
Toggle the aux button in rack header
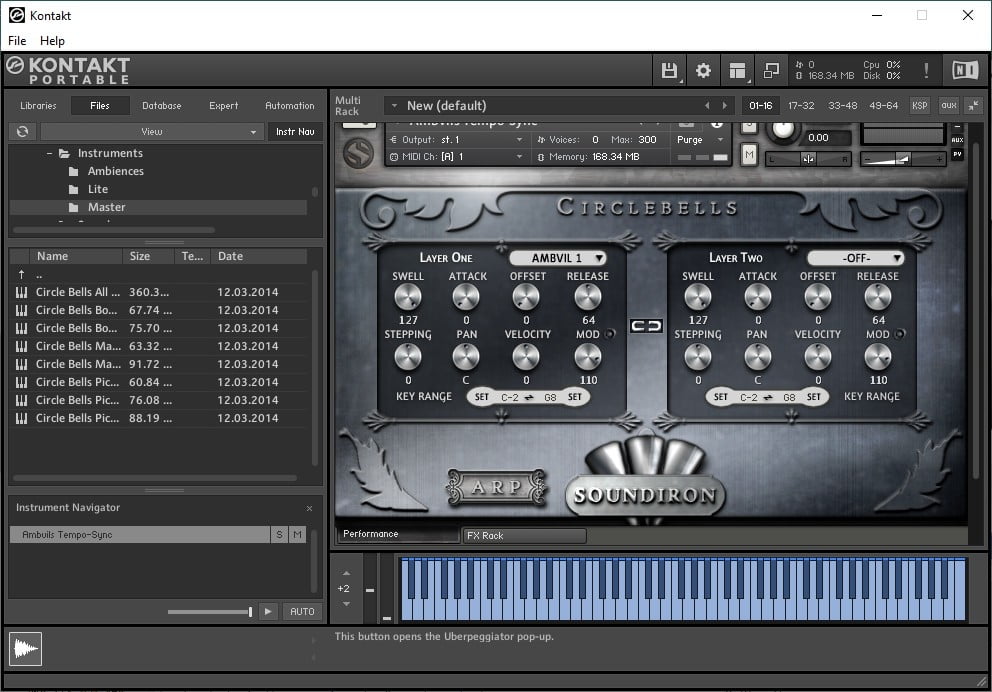[x=948, y=106]
